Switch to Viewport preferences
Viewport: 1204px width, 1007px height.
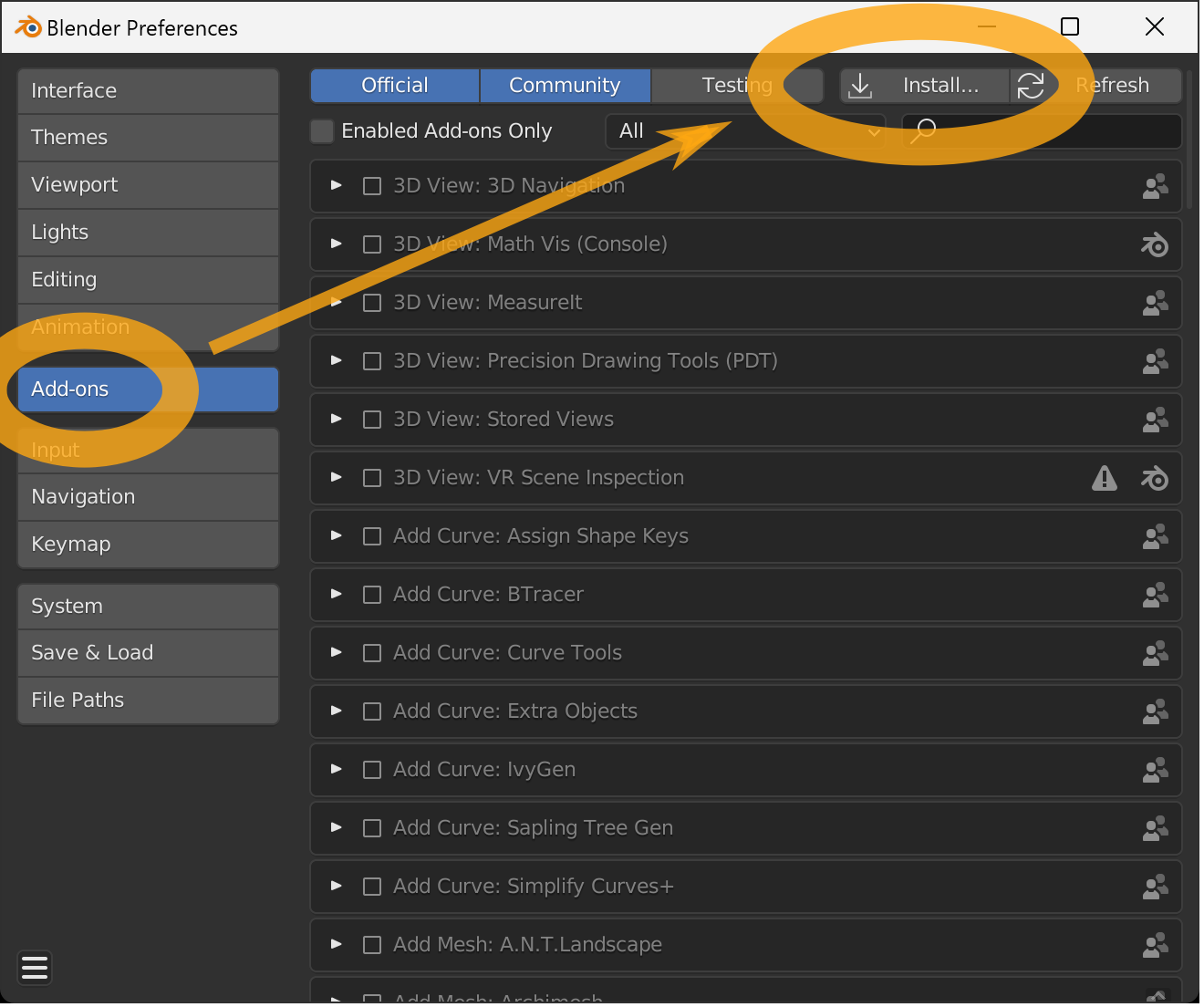(x=148, y=185)
